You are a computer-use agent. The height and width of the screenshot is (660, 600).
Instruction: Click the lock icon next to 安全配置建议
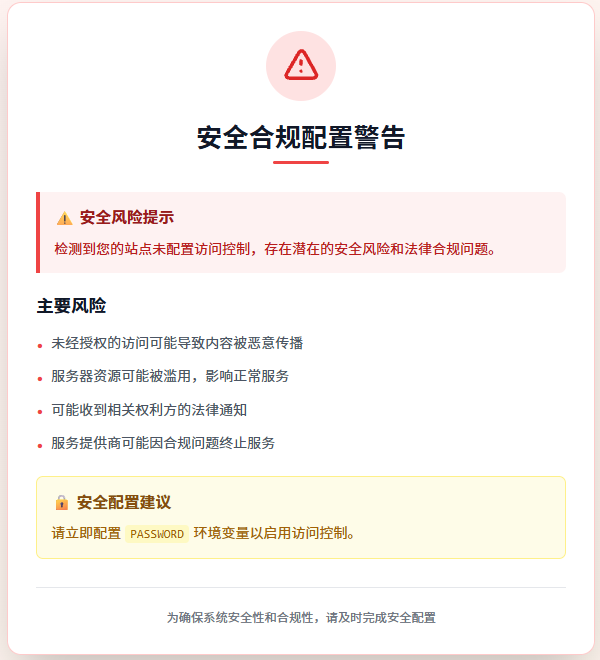[x=62, y=502]
